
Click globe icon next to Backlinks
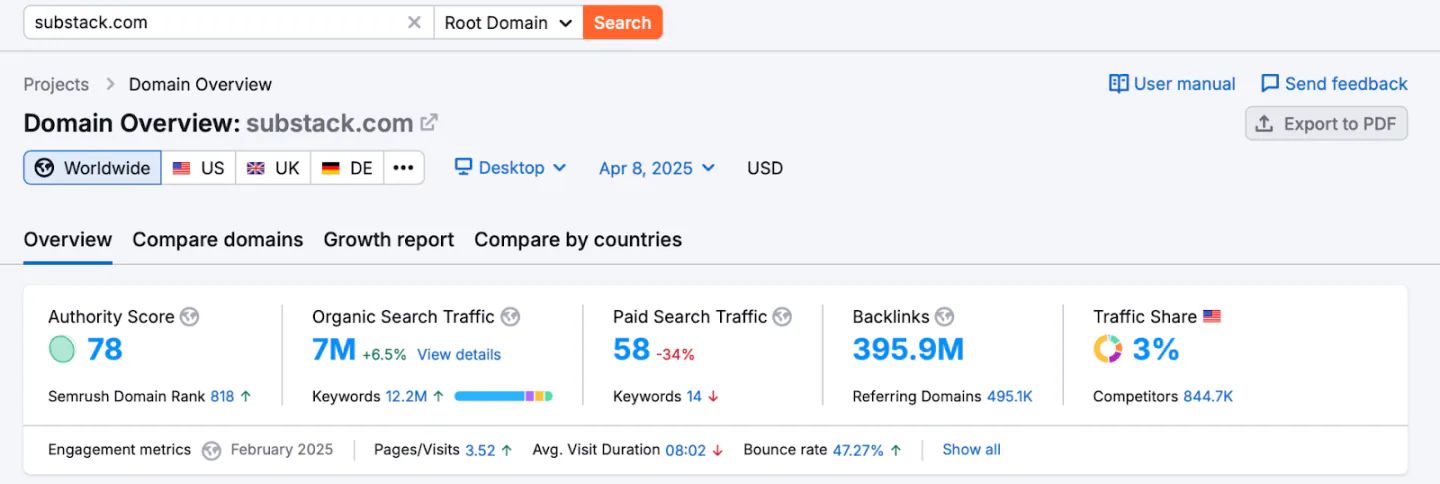pos(944,317)
